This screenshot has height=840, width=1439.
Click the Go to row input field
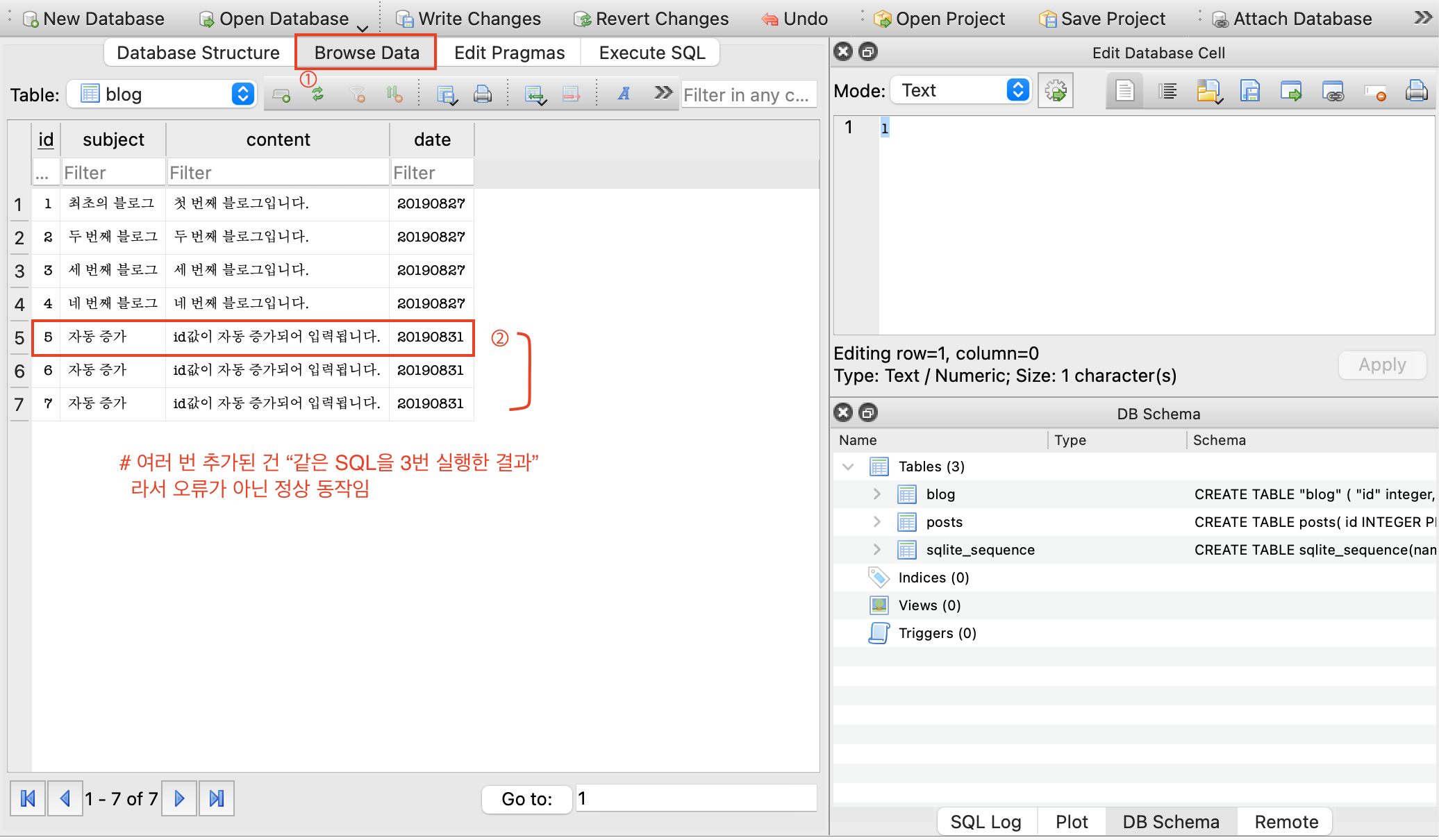click(695, 798)
